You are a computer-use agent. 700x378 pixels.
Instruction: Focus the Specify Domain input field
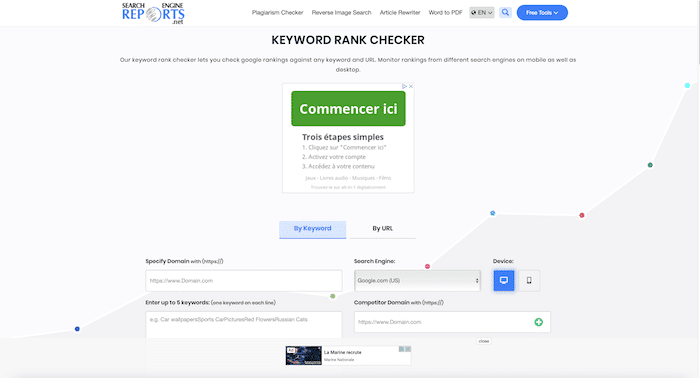coord(244,281)
